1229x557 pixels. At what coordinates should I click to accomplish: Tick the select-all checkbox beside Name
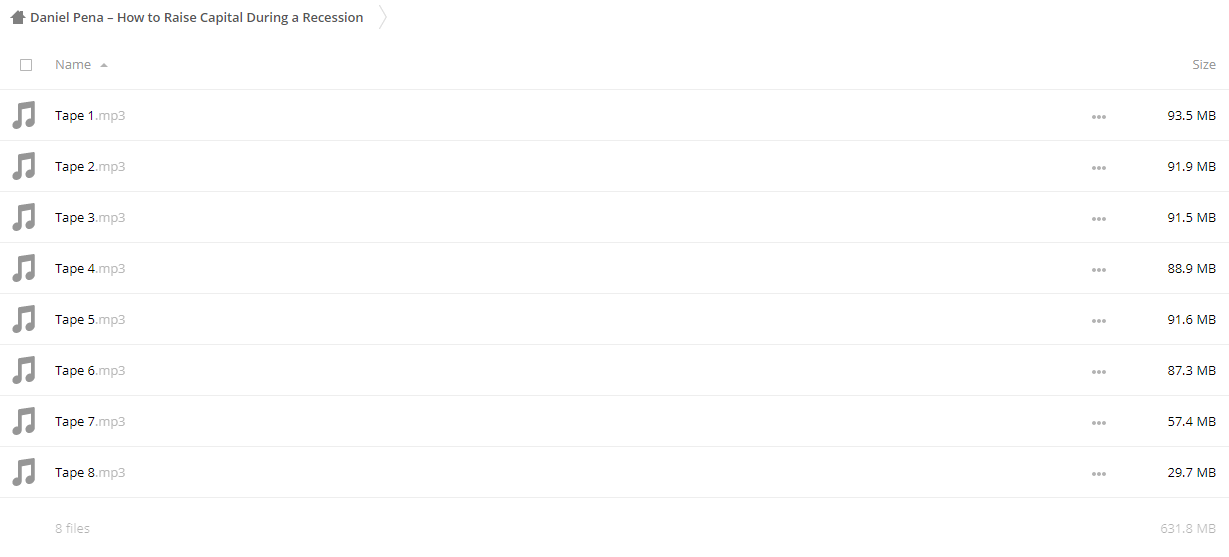pos(26,64)
